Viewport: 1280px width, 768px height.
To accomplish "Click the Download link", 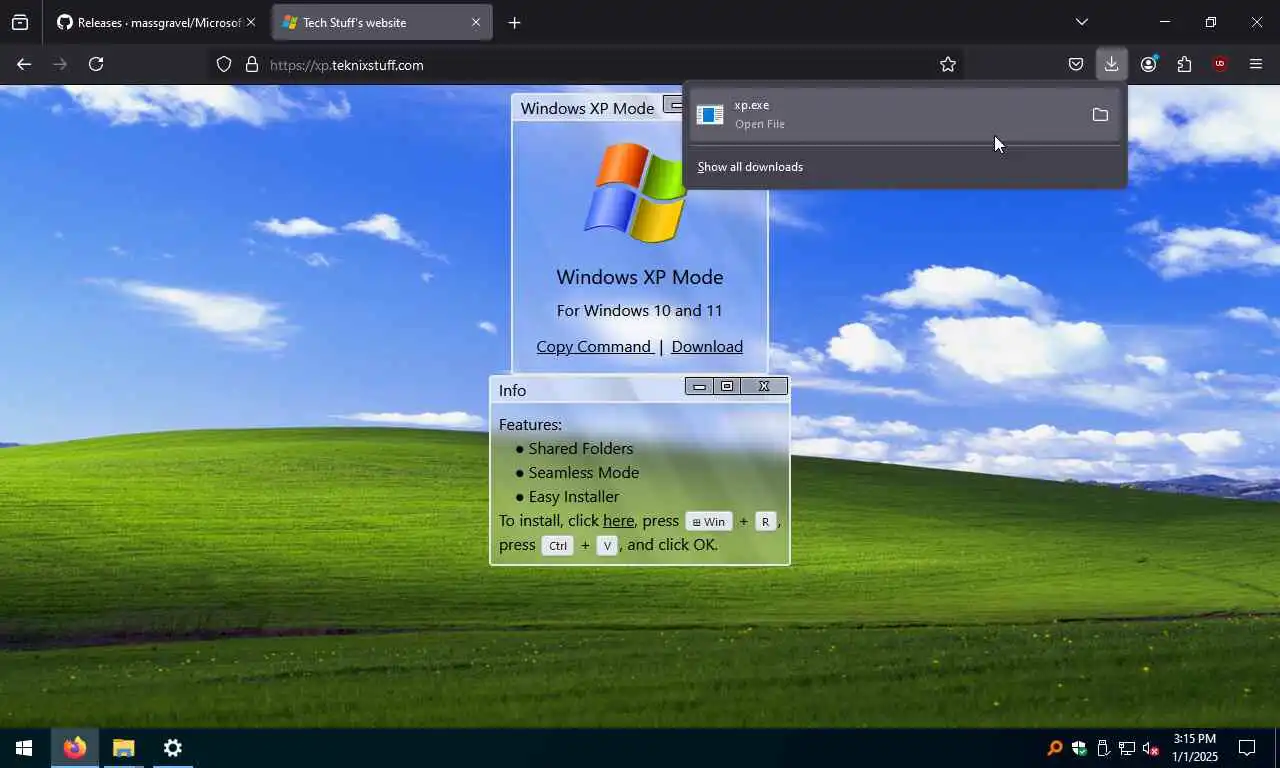I will pos(707,346).
